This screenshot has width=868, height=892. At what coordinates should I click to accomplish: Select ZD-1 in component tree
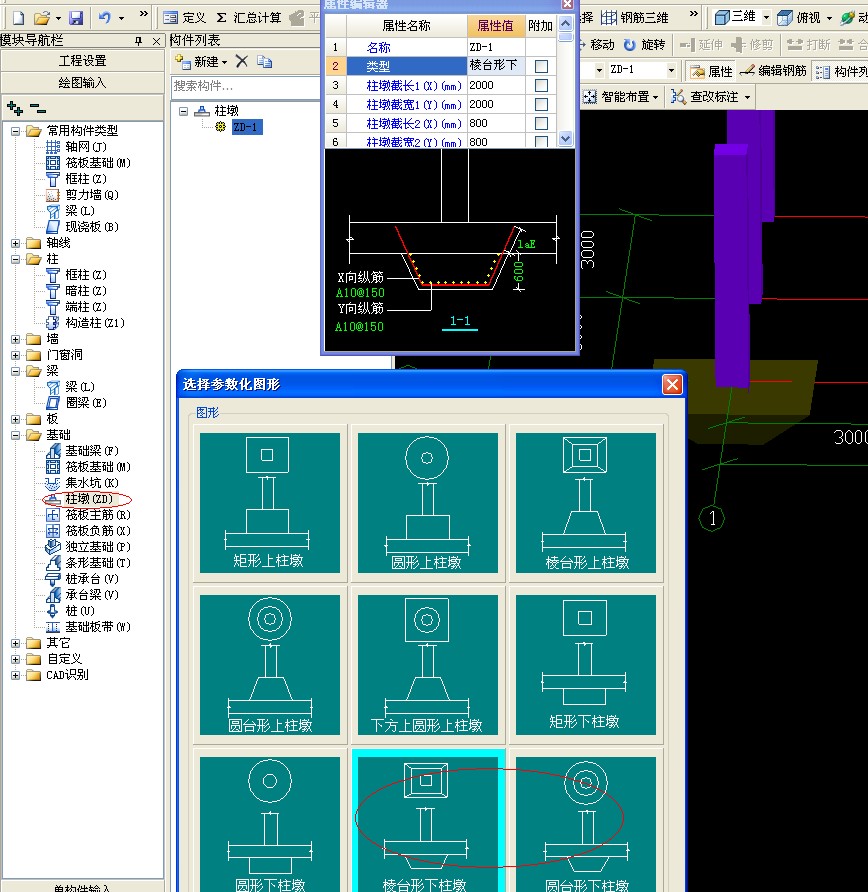pyautogui.click(x=247, y=127)
